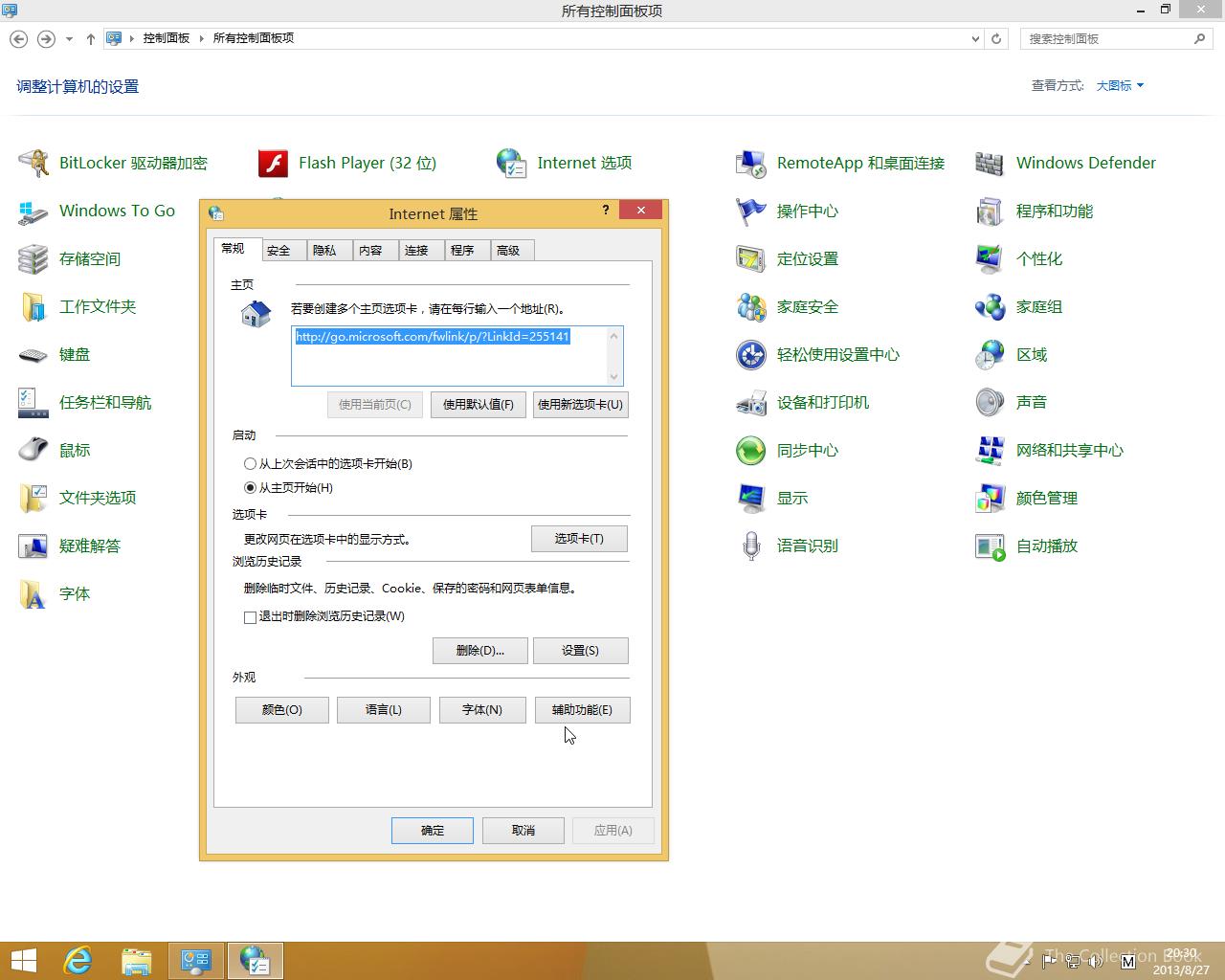
Task: Open 操作中心 flag icon
Action: click(751, 212)
